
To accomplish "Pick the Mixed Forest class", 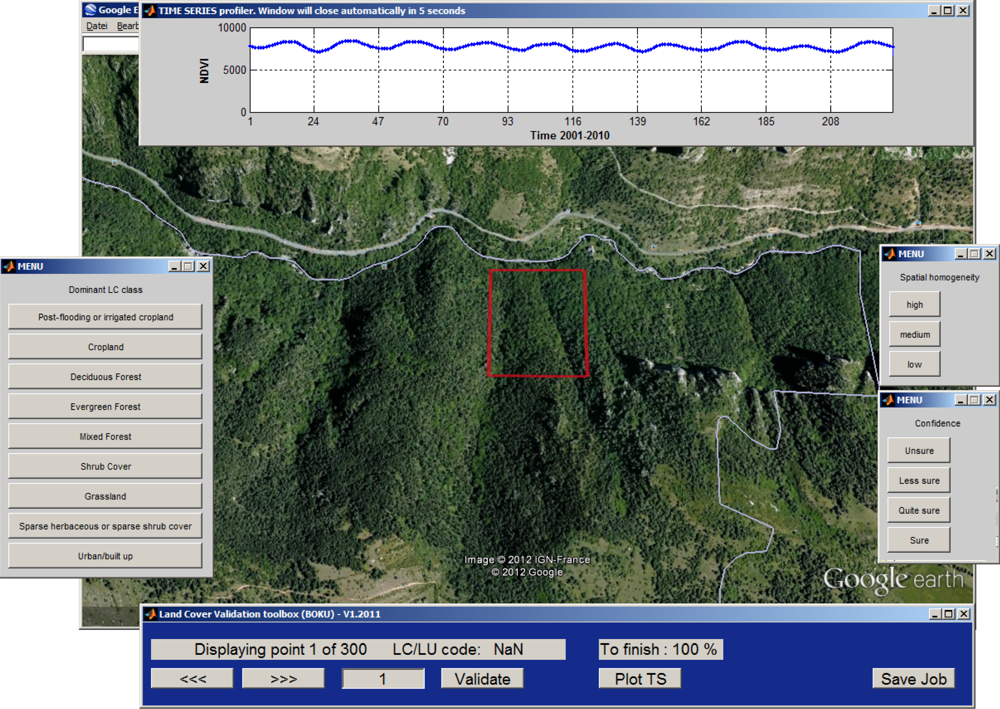I will point(105,437).
